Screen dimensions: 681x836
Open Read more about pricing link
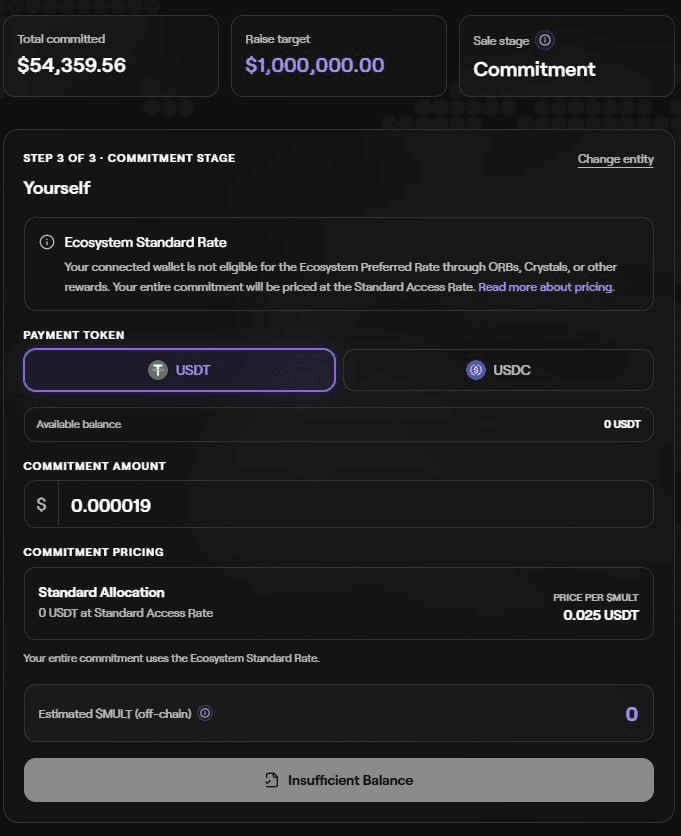point(546,287)
